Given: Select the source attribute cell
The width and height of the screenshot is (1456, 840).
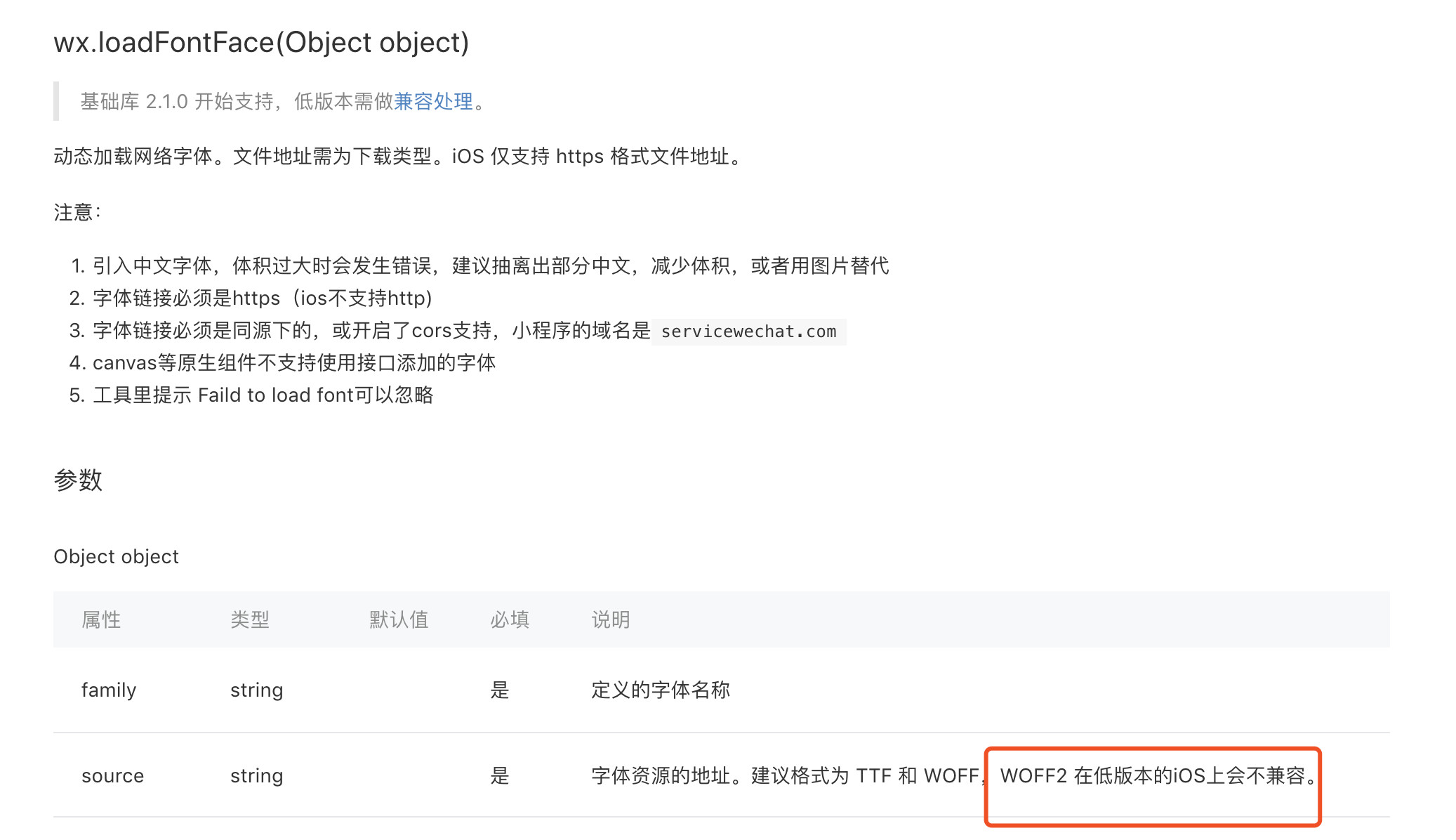Looking at the screenshot, I should click(x=112, y=776).
